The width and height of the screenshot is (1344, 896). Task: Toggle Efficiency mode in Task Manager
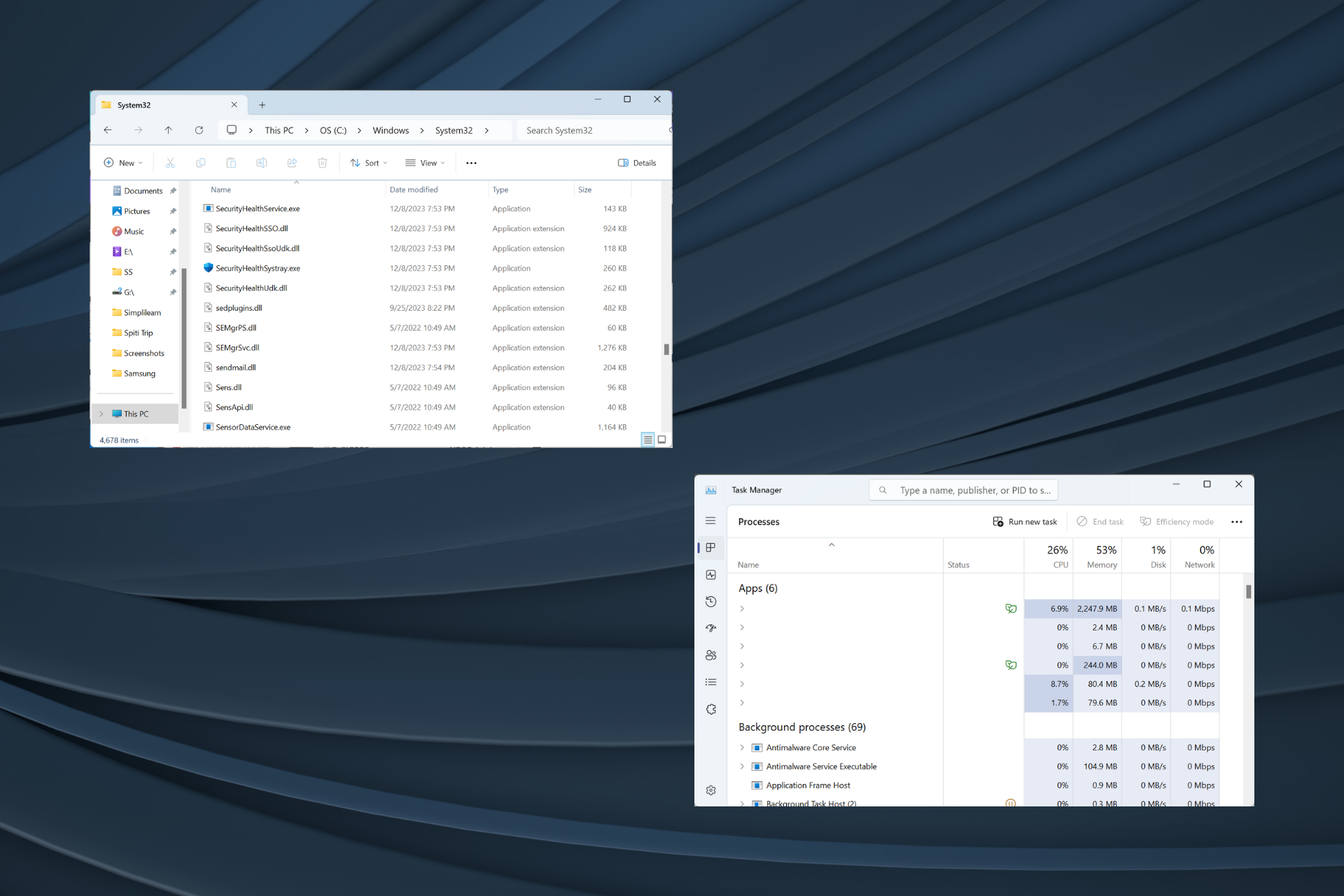click(x=1177, y=522)
